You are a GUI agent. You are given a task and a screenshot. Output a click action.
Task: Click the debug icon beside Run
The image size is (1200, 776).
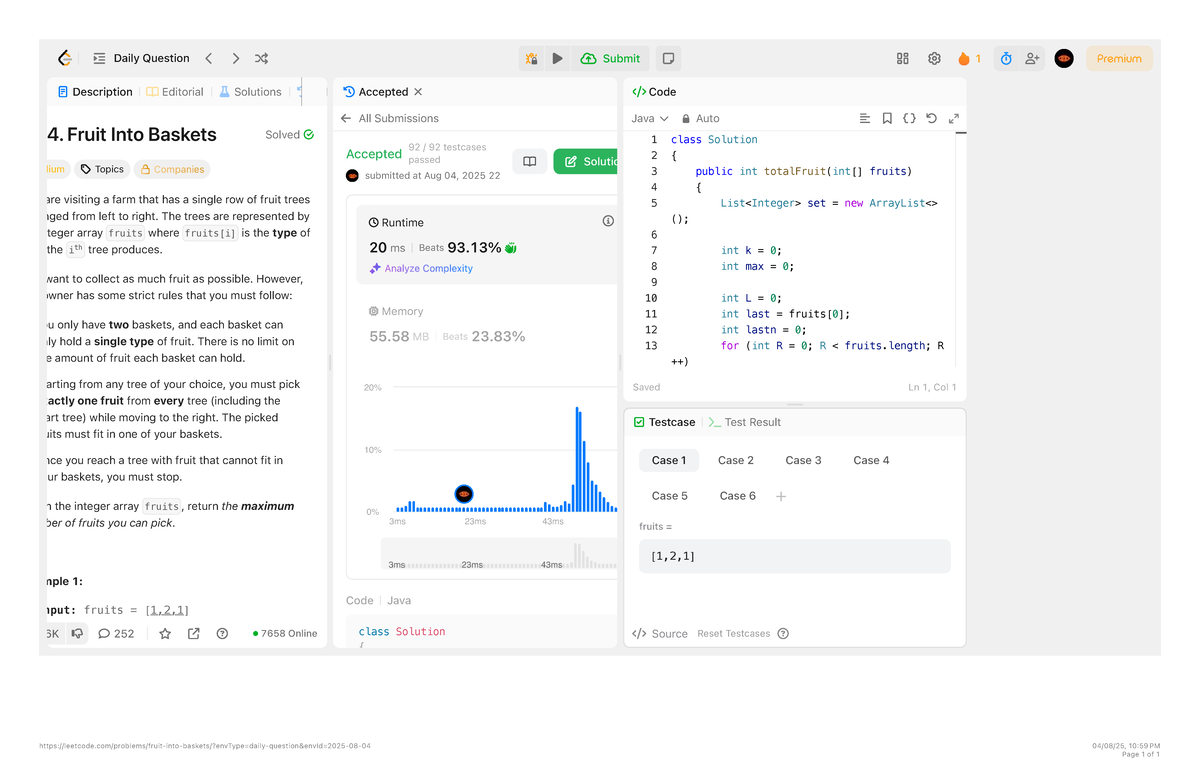click(531, 58)
